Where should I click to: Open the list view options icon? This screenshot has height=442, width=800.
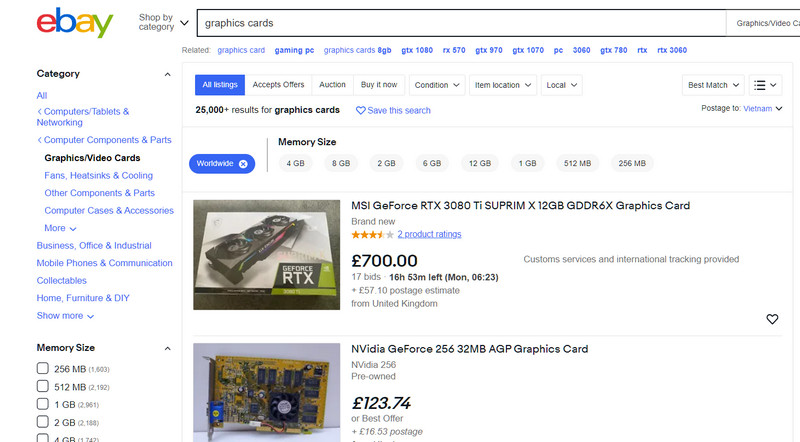tap(765, 85)
